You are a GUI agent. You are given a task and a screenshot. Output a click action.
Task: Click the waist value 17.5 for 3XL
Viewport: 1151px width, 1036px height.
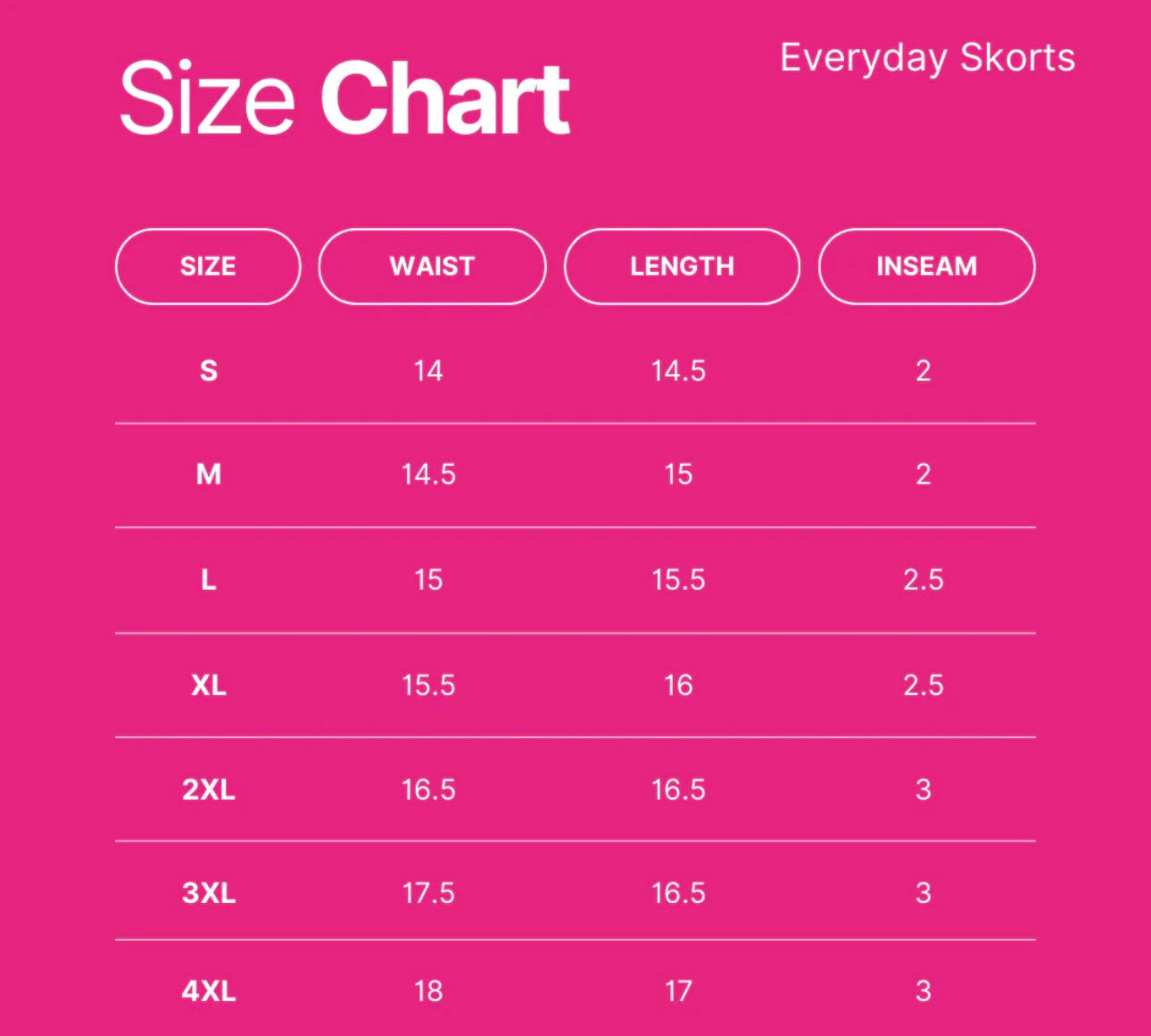(x=428, y=893)
